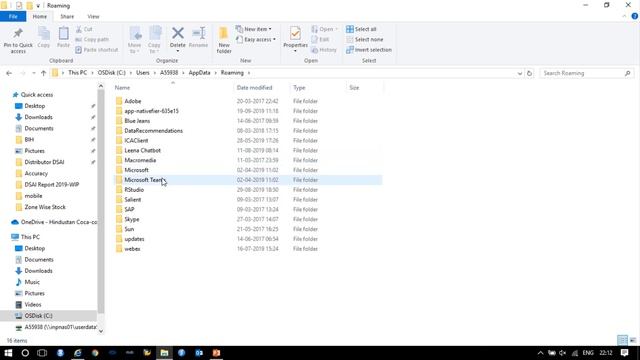The image size is (640, 360).
Task: Open Task View on taskbar
Action: (42, 353)
